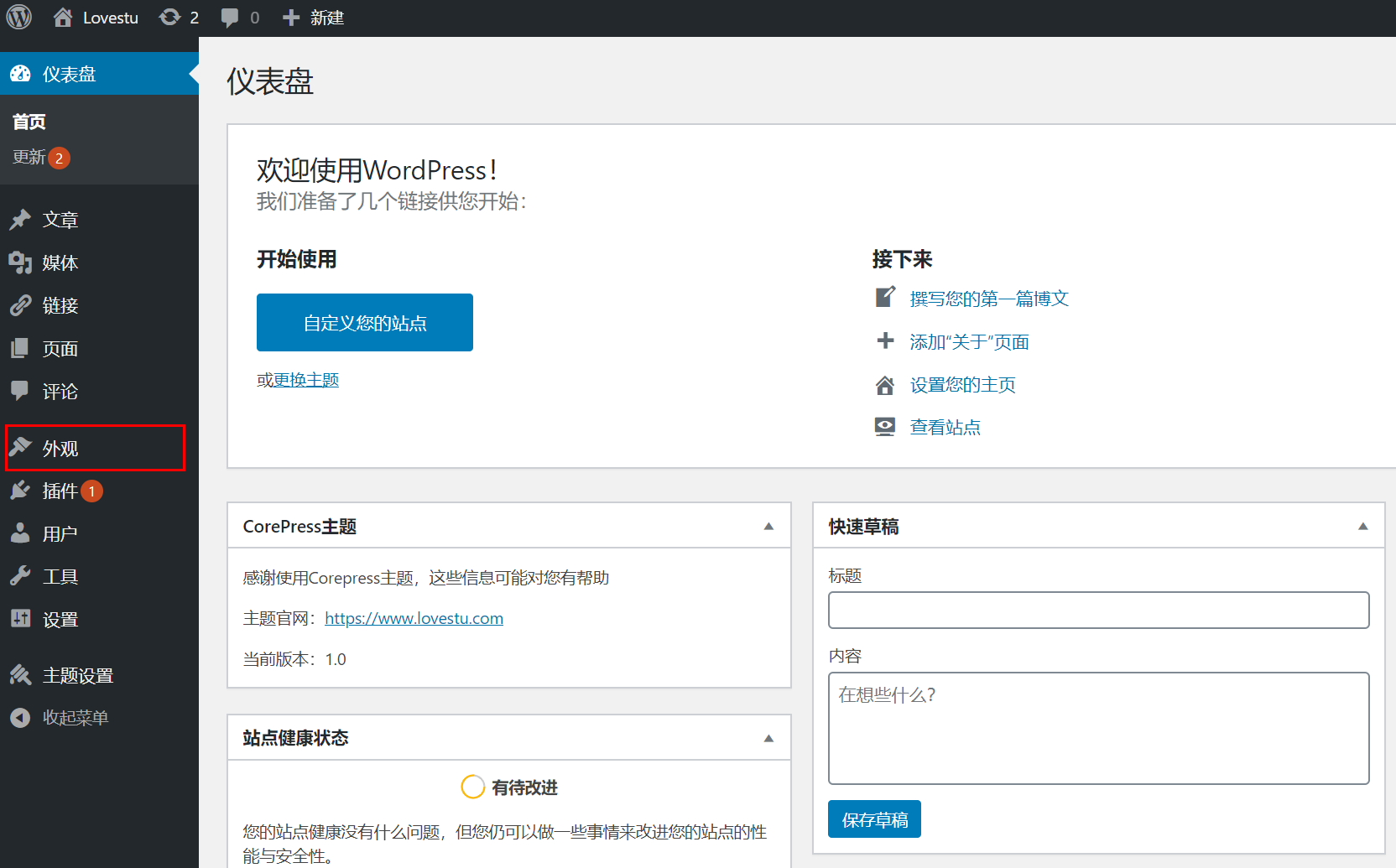This screenshot has width=1396, height=868.
Task: Click the house icon beside 设置您的主页
Action: click(885, 385)
